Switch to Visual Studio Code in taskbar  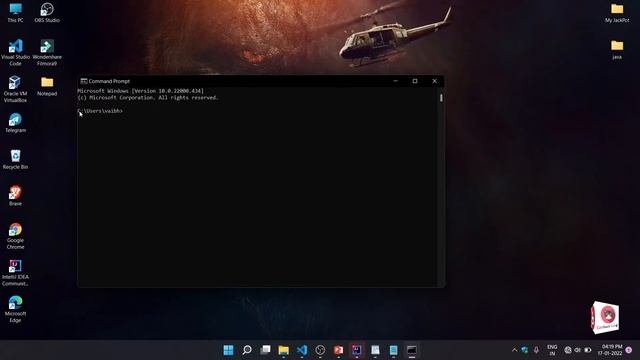tap(302, 350)
